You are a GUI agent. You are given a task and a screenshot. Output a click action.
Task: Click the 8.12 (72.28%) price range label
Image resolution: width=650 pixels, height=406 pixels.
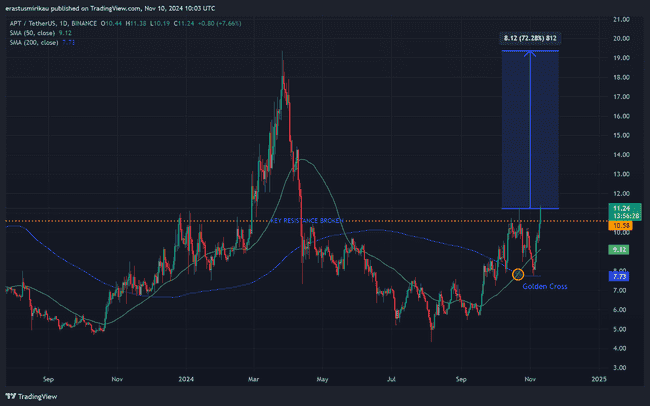point(529,40)
